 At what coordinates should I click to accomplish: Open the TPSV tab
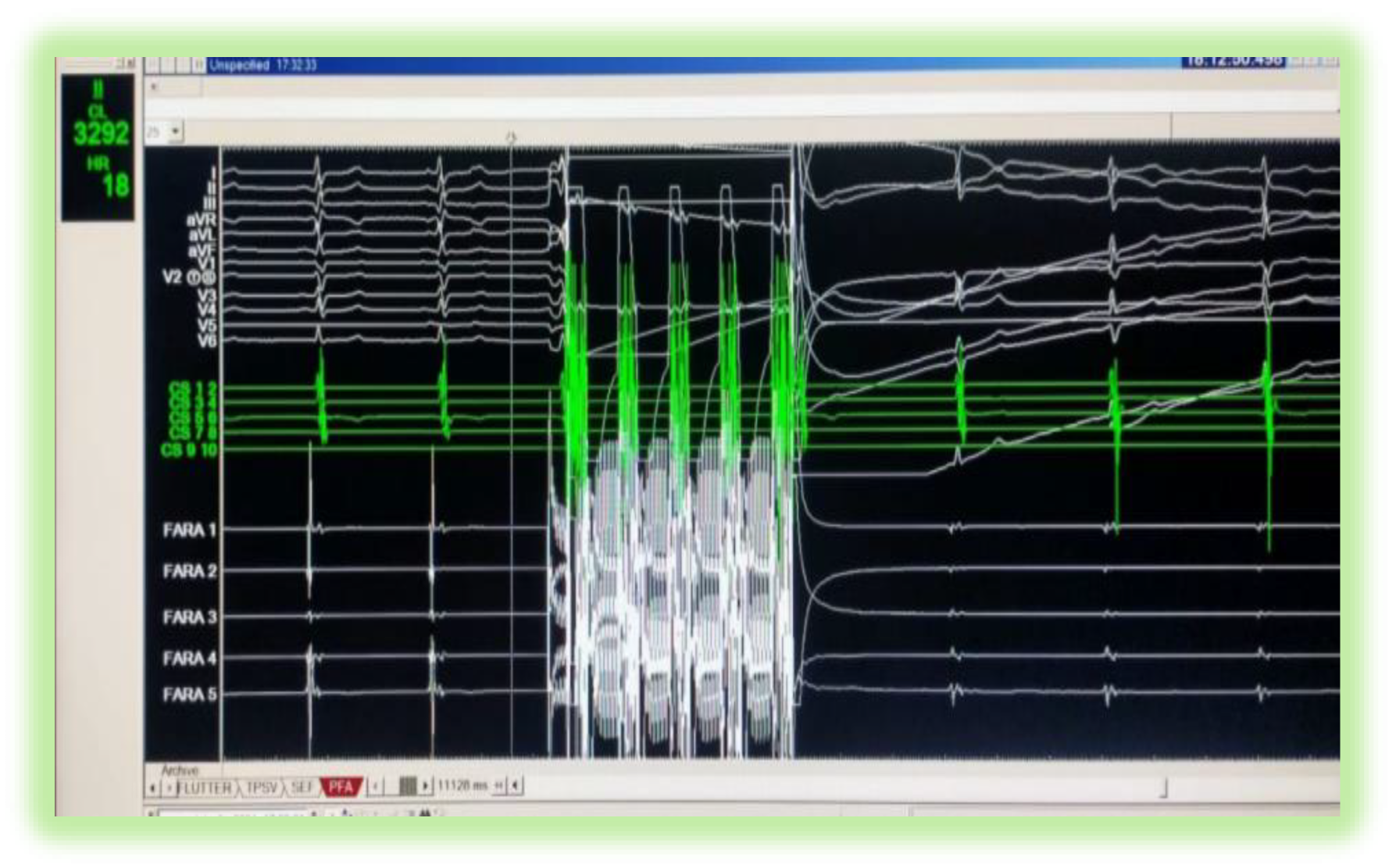point(262,787)
